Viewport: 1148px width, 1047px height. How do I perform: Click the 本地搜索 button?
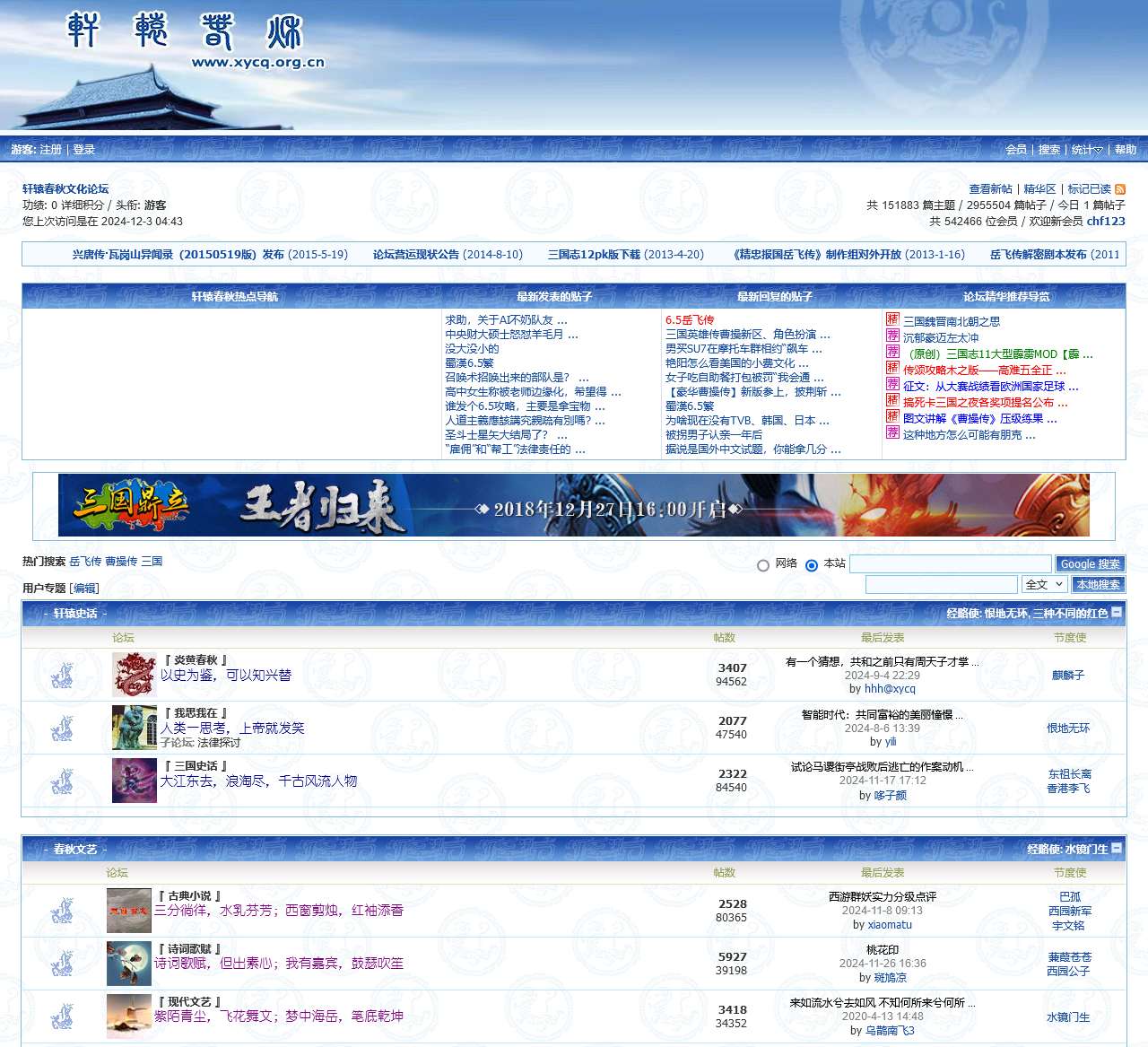click(1098, 584)
